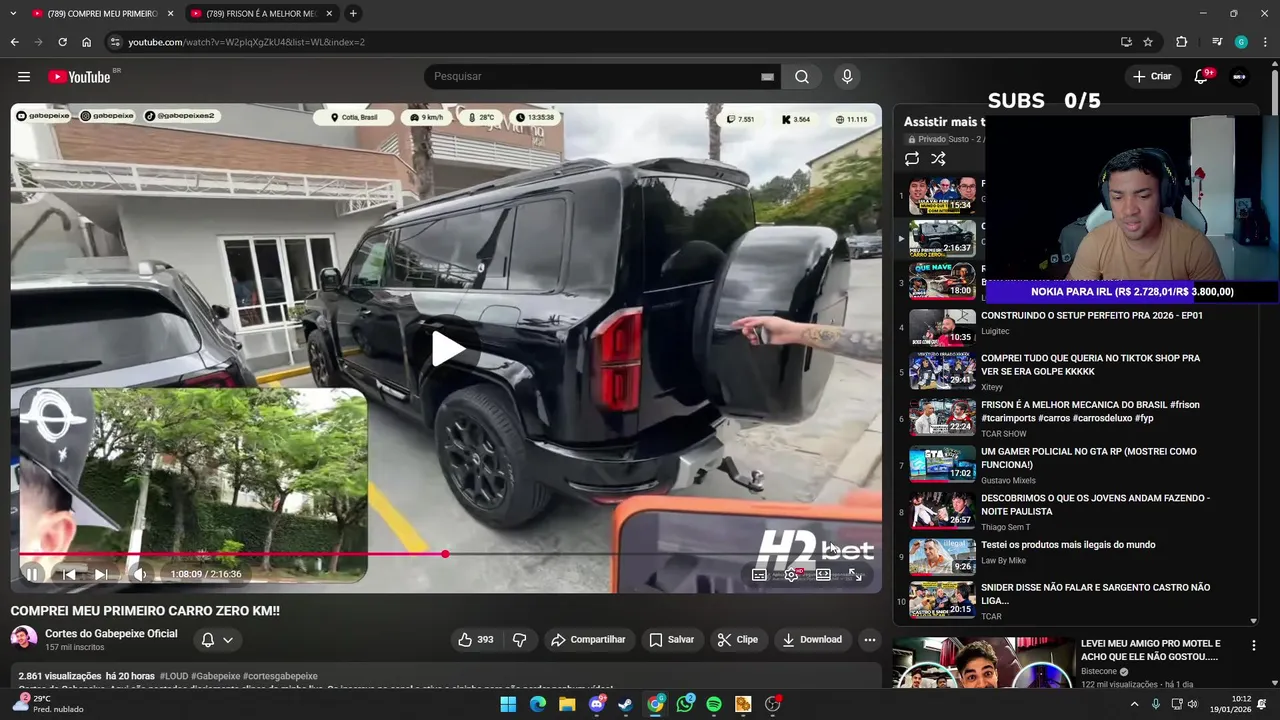Skip to the previous video

pos(68,574)
